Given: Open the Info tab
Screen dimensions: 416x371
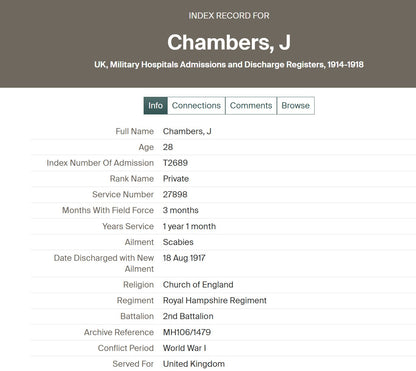Looking at the screenshot, I should [155, 106].
